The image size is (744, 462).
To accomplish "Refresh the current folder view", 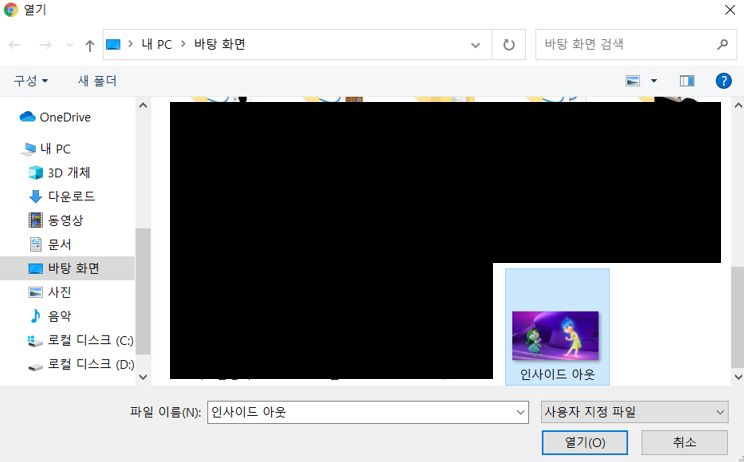I will 509,45.
